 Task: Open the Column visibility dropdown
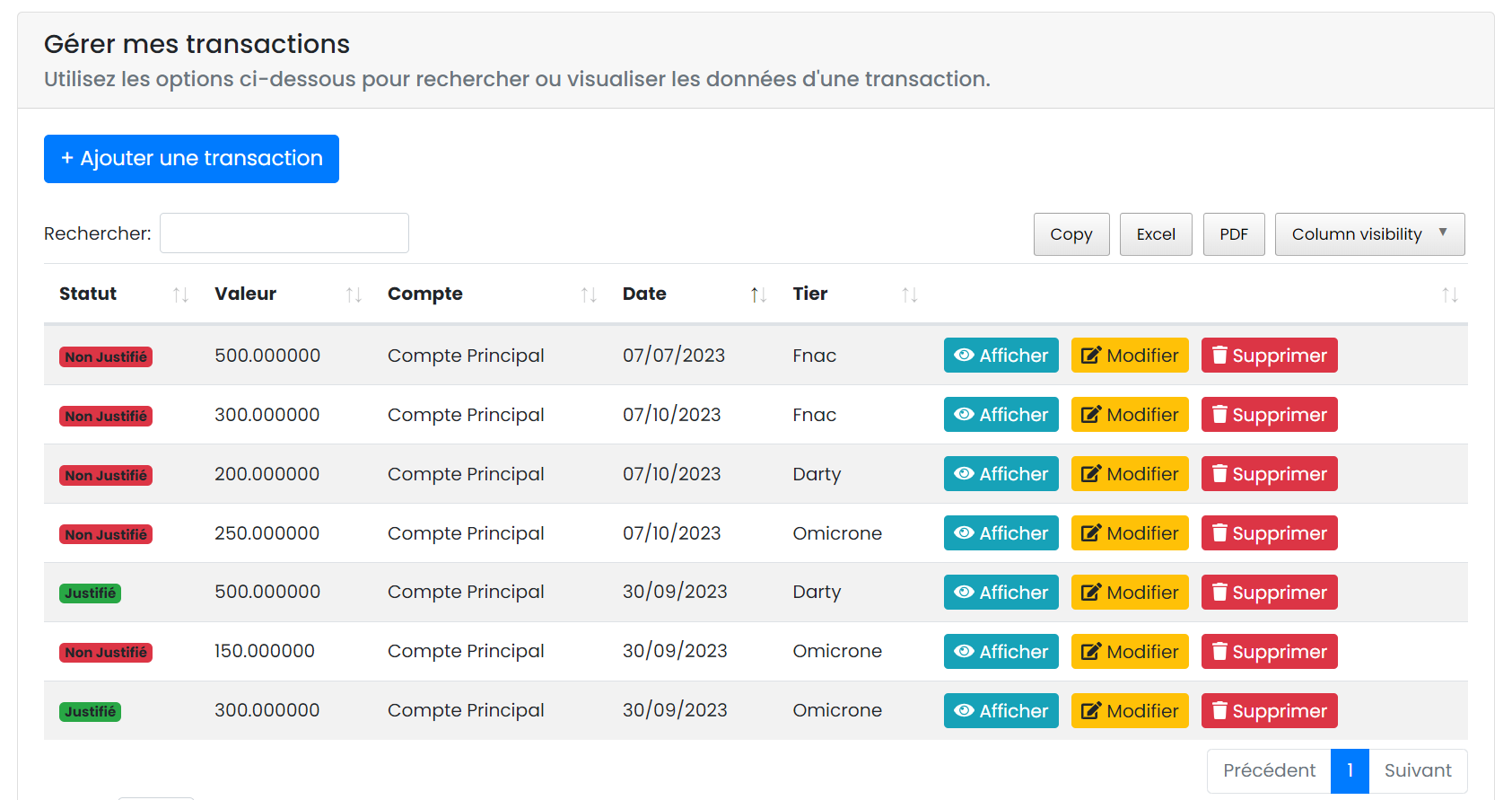(x=1368, y=234)
